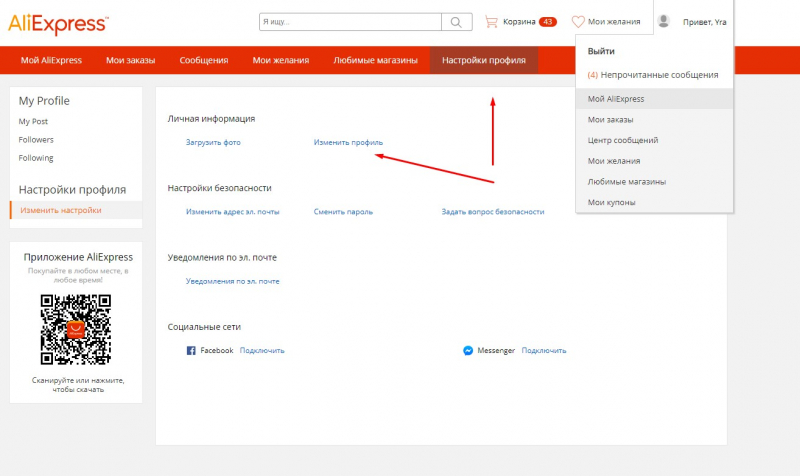Click the Сменить пароль link
The width and height of the screenshot is (800, 476).
(x=343, y=212)
